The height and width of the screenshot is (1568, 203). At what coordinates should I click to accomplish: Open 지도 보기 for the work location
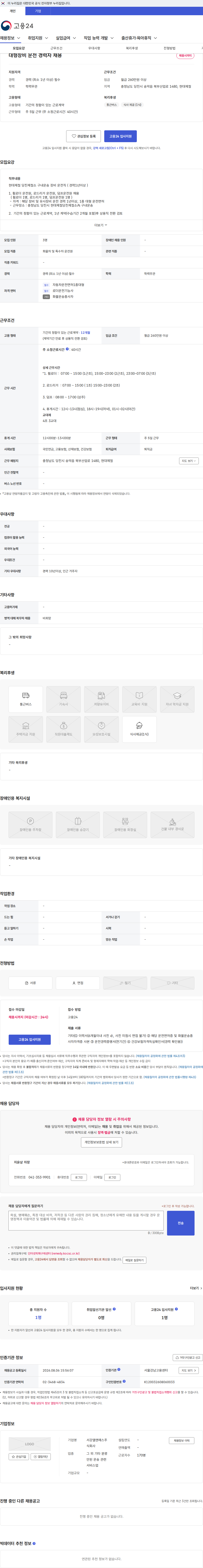coord(189,461)
